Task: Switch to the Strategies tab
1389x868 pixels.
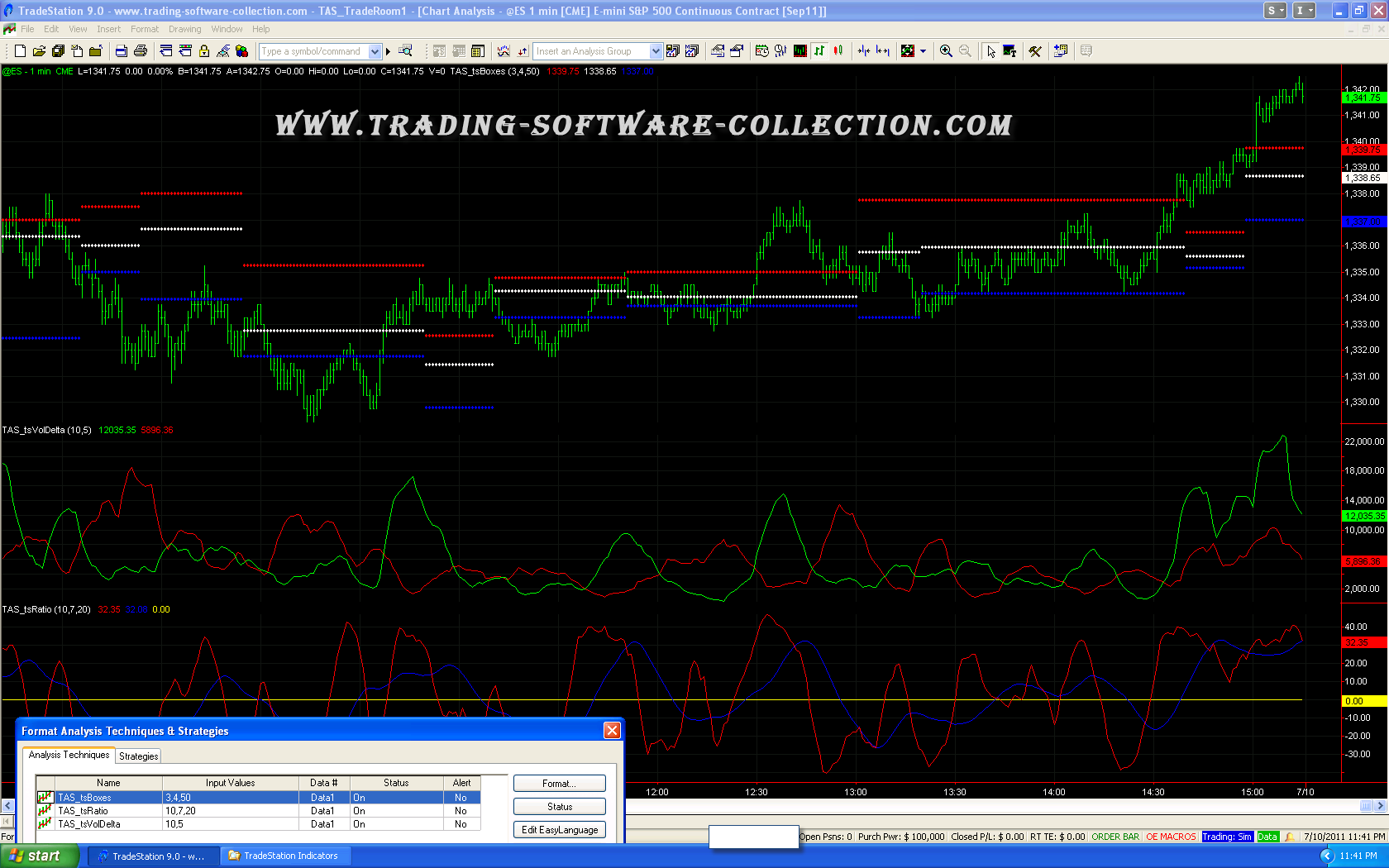Action: 138,756
